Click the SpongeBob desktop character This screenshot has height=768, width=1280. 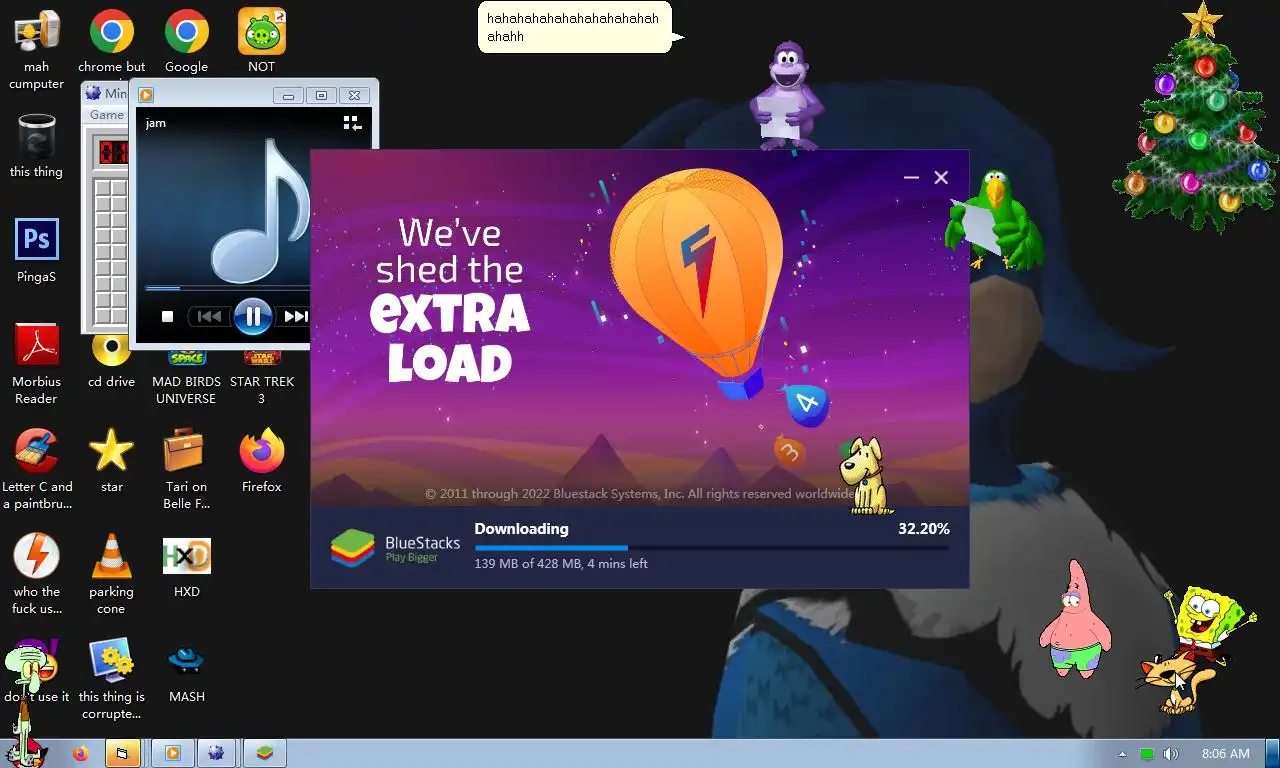click(x=1208, y=625)
